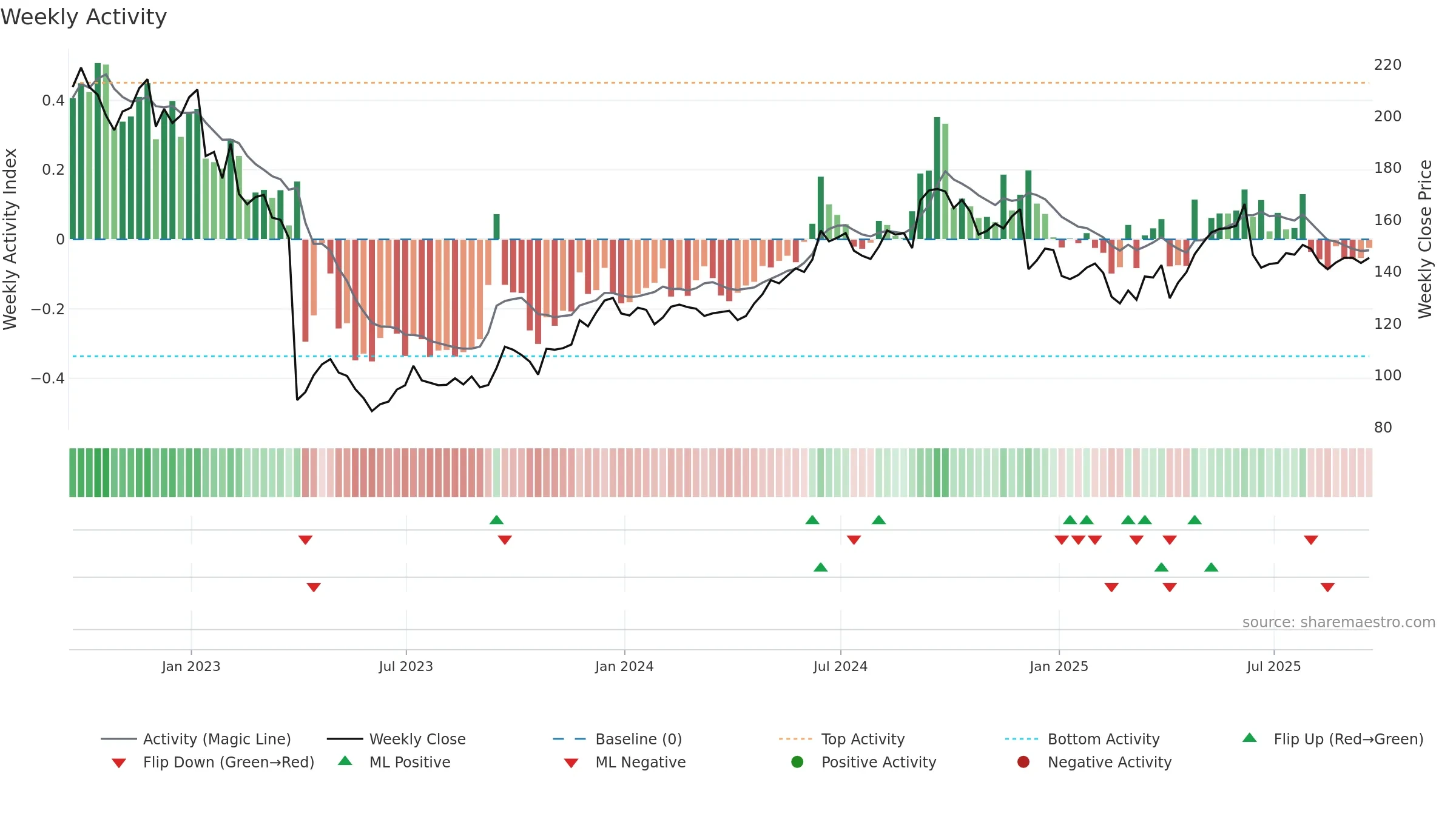Image resolution: width=1456 pixels, height=819 pixels.
Task: Click the Weekly Close Price axis title
Action: tap(1425, 239)
